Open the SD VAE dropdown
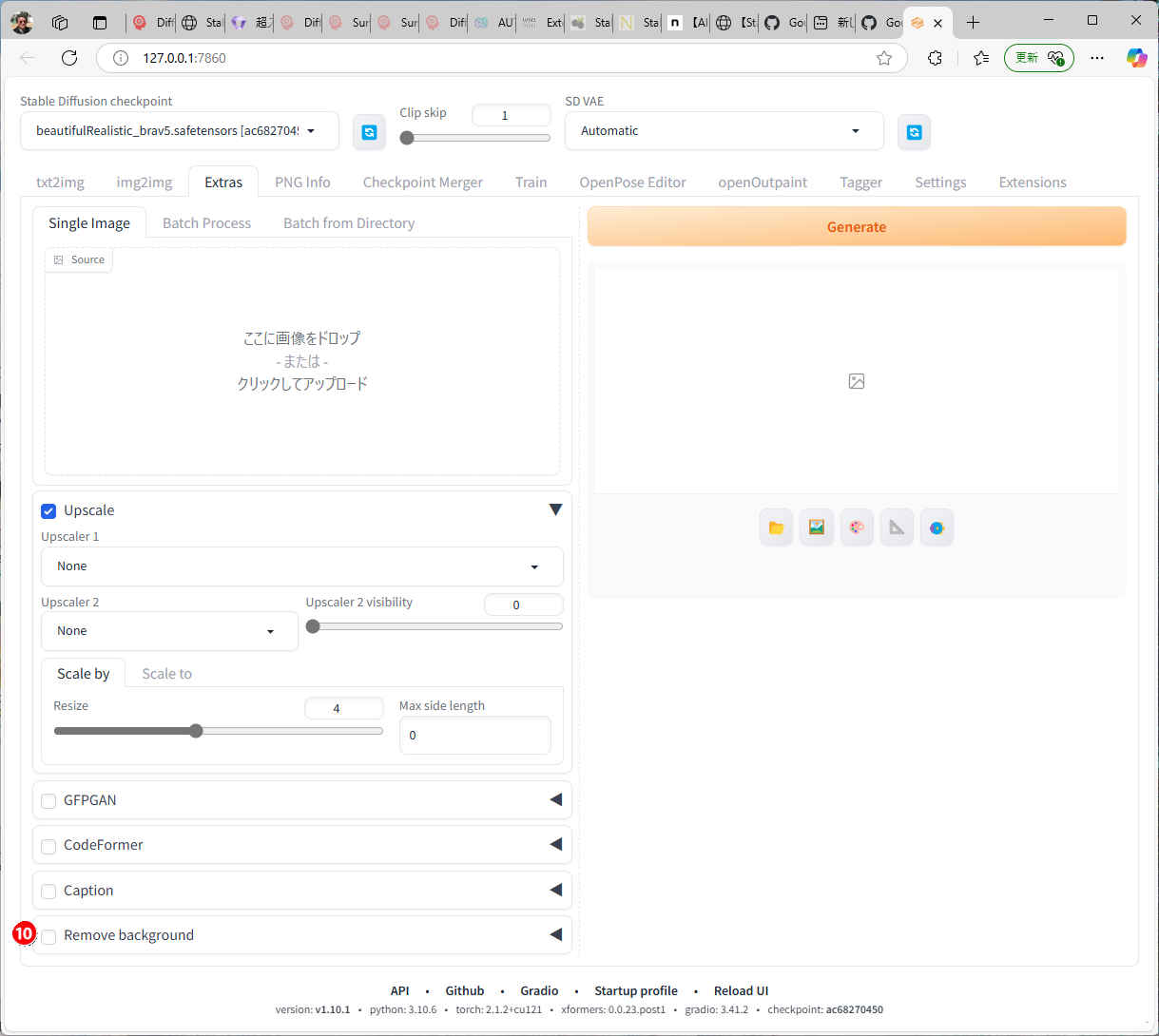1159x1036 pixels. click(x=724, y=131)
